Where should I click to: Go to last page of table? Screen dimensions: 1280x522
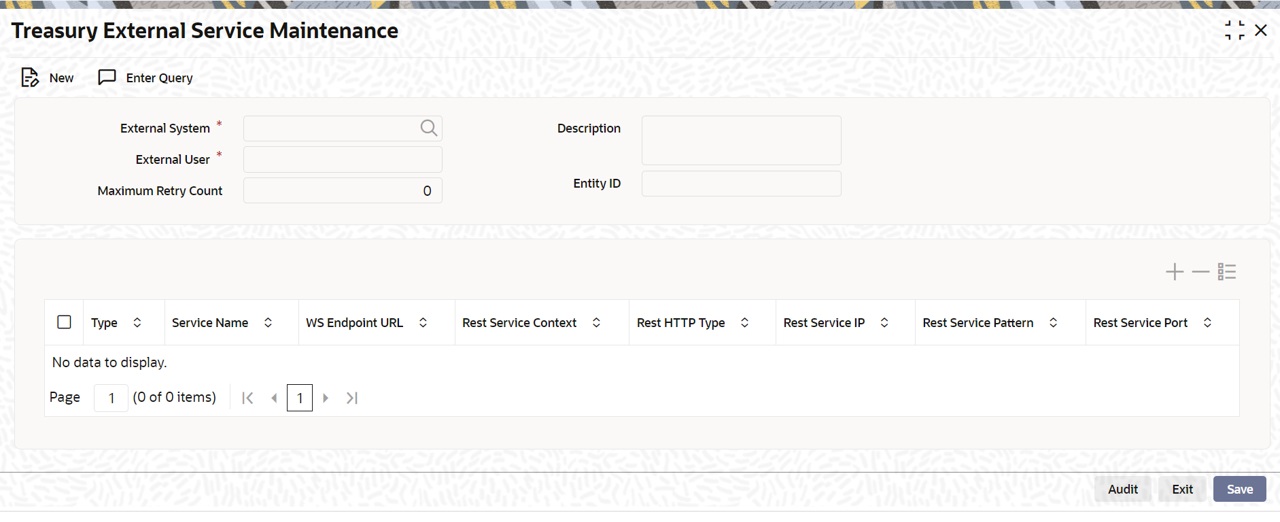352,398
